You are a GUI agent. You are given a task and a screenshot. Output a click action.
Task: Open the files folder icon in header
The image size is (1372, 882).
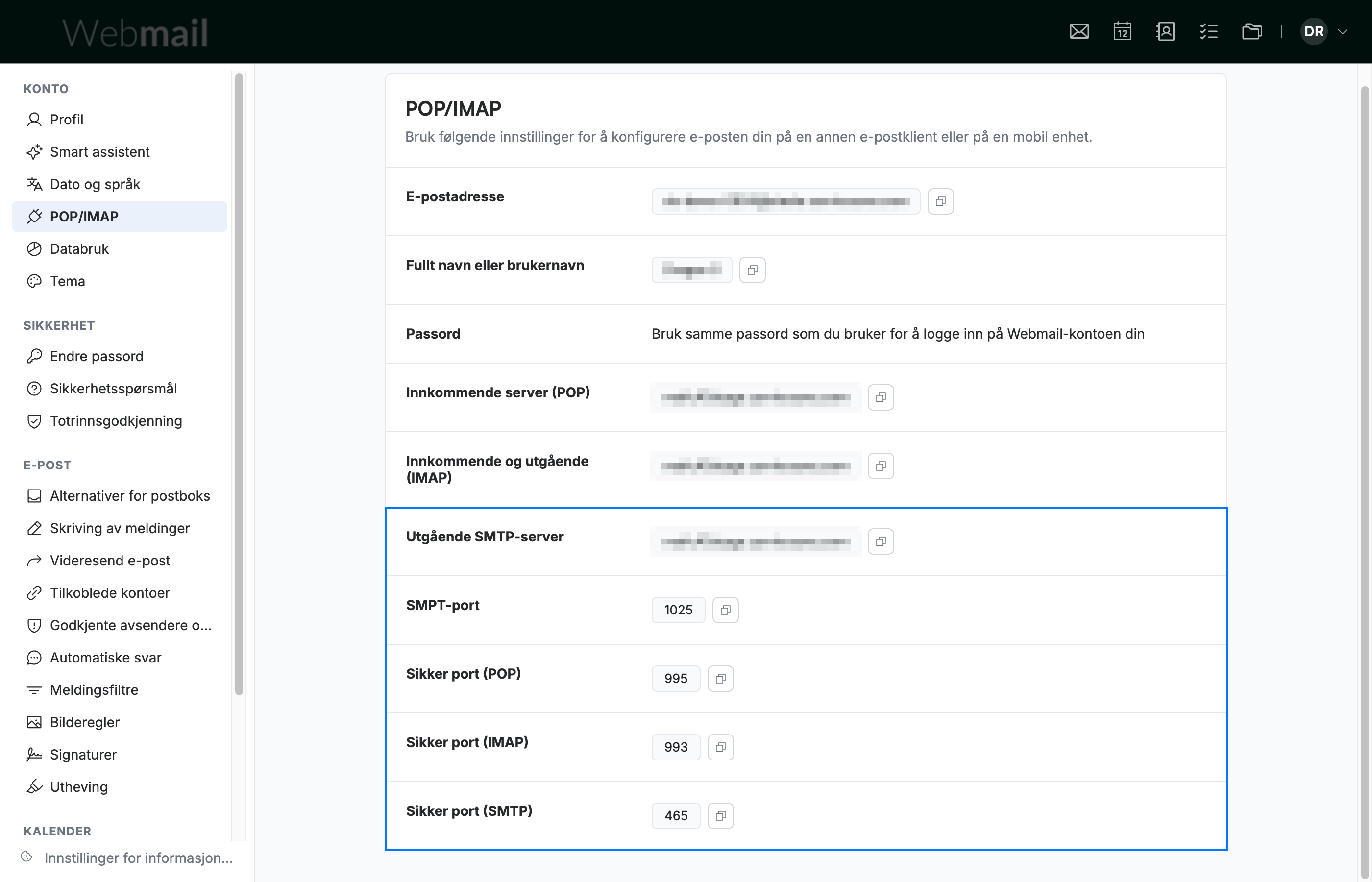(x=1252, y=31)
